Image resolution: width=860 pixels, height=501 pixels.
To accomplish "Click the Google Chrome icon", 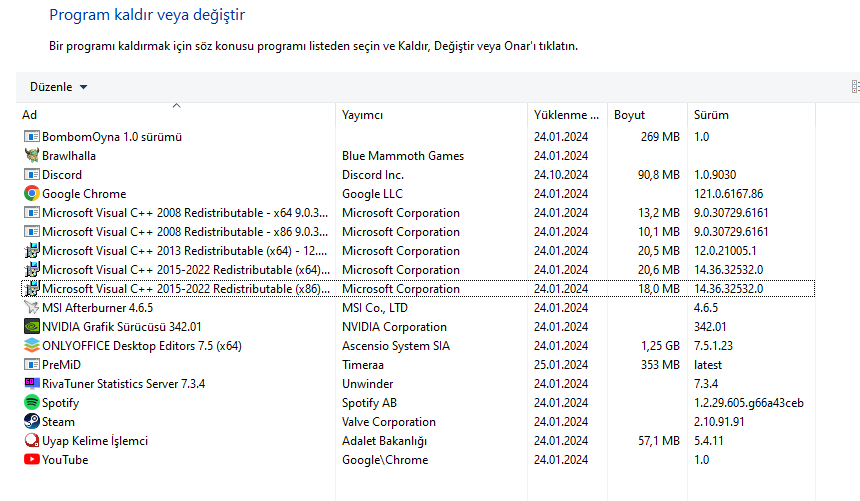I will [32, 194].
